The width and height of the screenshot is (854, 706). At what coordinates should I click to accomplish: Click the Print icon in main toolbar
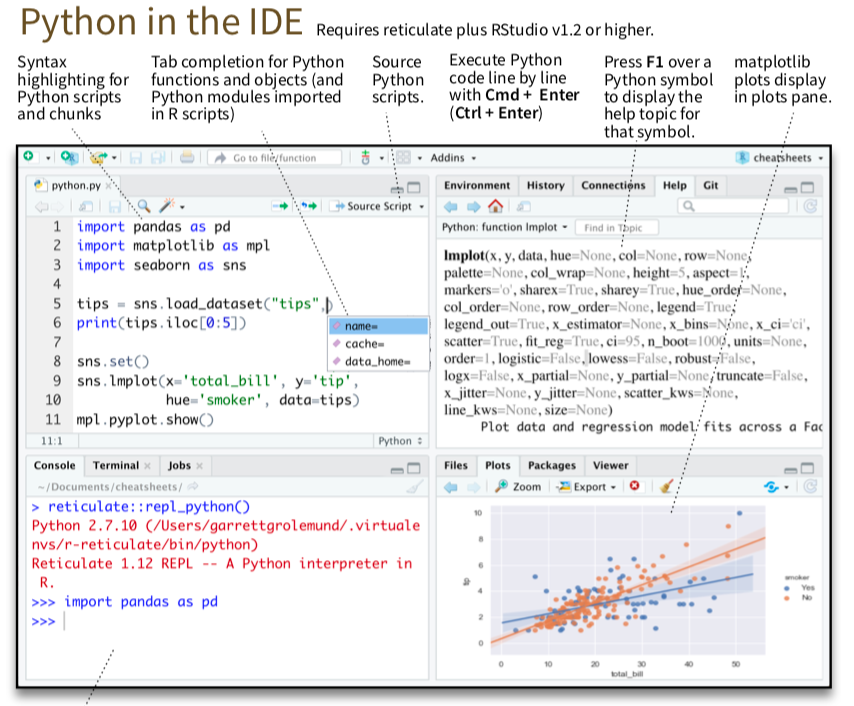coord(187,158)
